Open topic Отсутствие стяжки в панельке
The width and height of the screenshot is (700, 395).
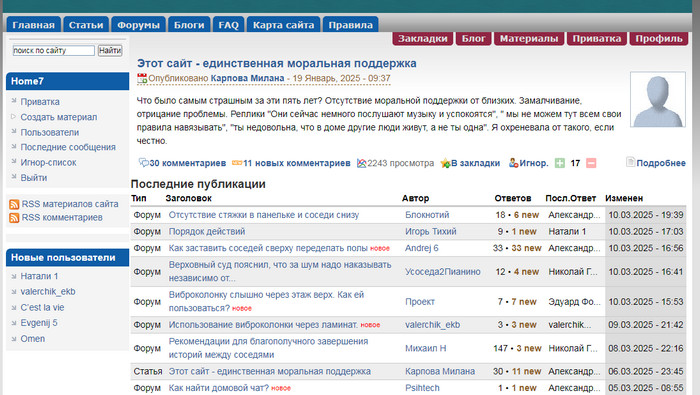(x=264, y=215)
